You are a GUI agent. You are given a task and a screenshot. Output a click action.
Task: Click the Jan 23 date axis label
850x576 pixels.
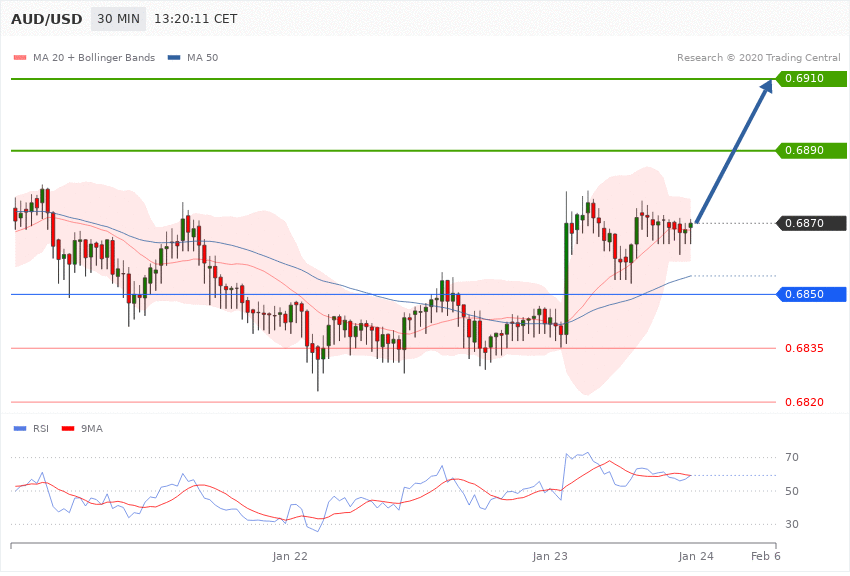[550, 556]
